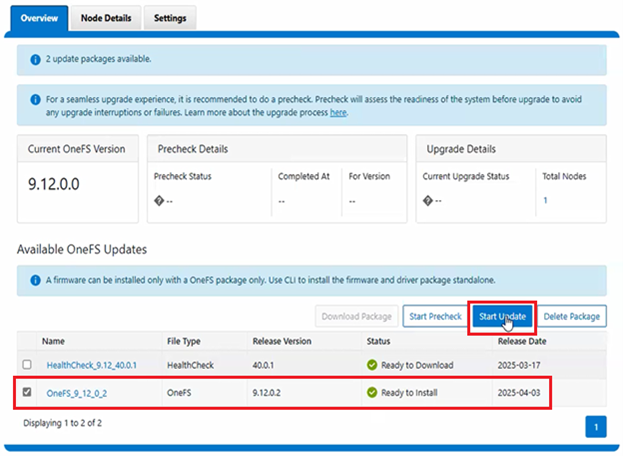Click the green Ready to Install status icon
Viewport: 623px width, 456px height.
coord(373,393)
